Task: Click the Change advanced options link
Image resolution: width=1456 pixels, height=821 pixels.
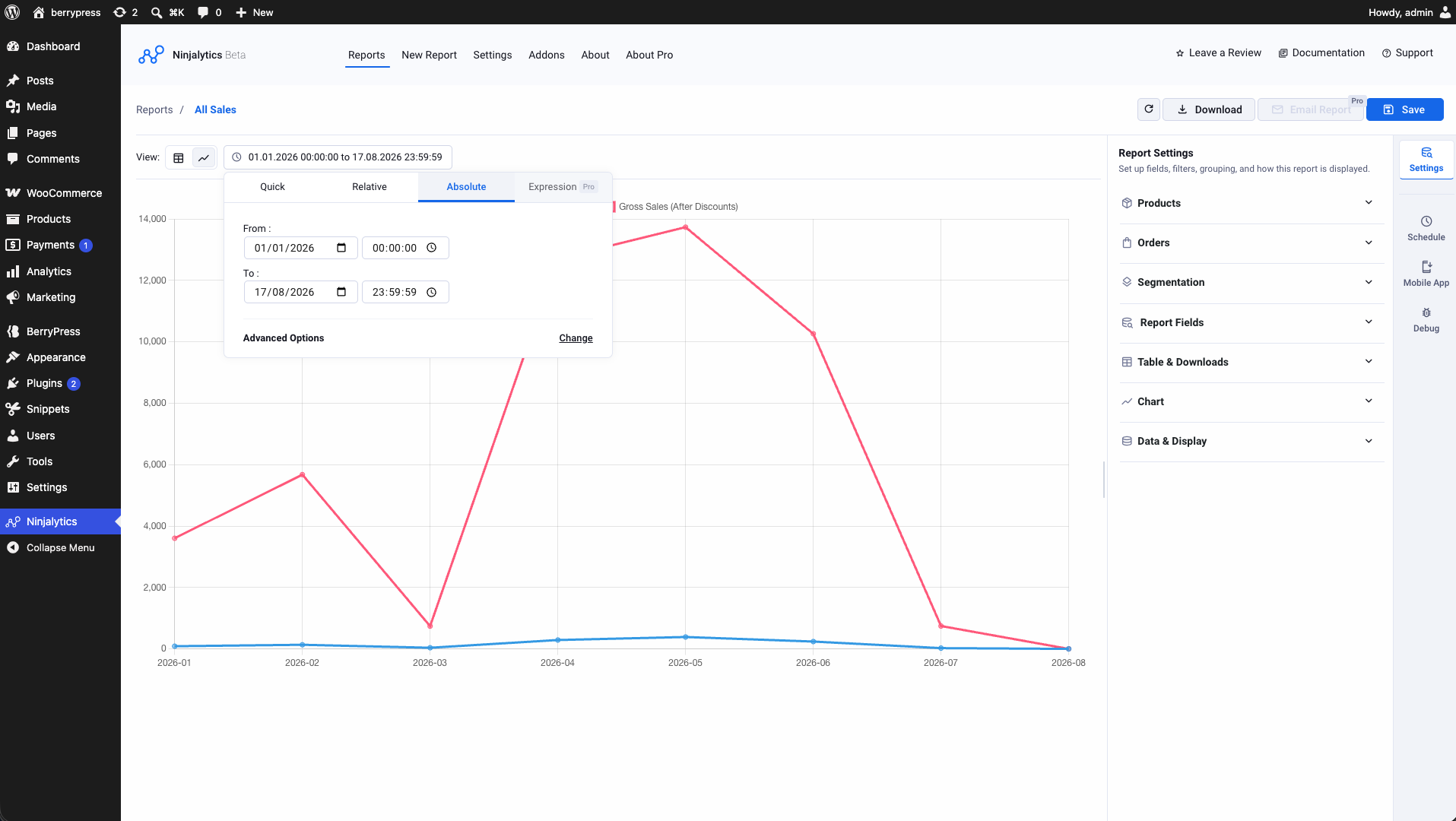Action: coord(576,338)
